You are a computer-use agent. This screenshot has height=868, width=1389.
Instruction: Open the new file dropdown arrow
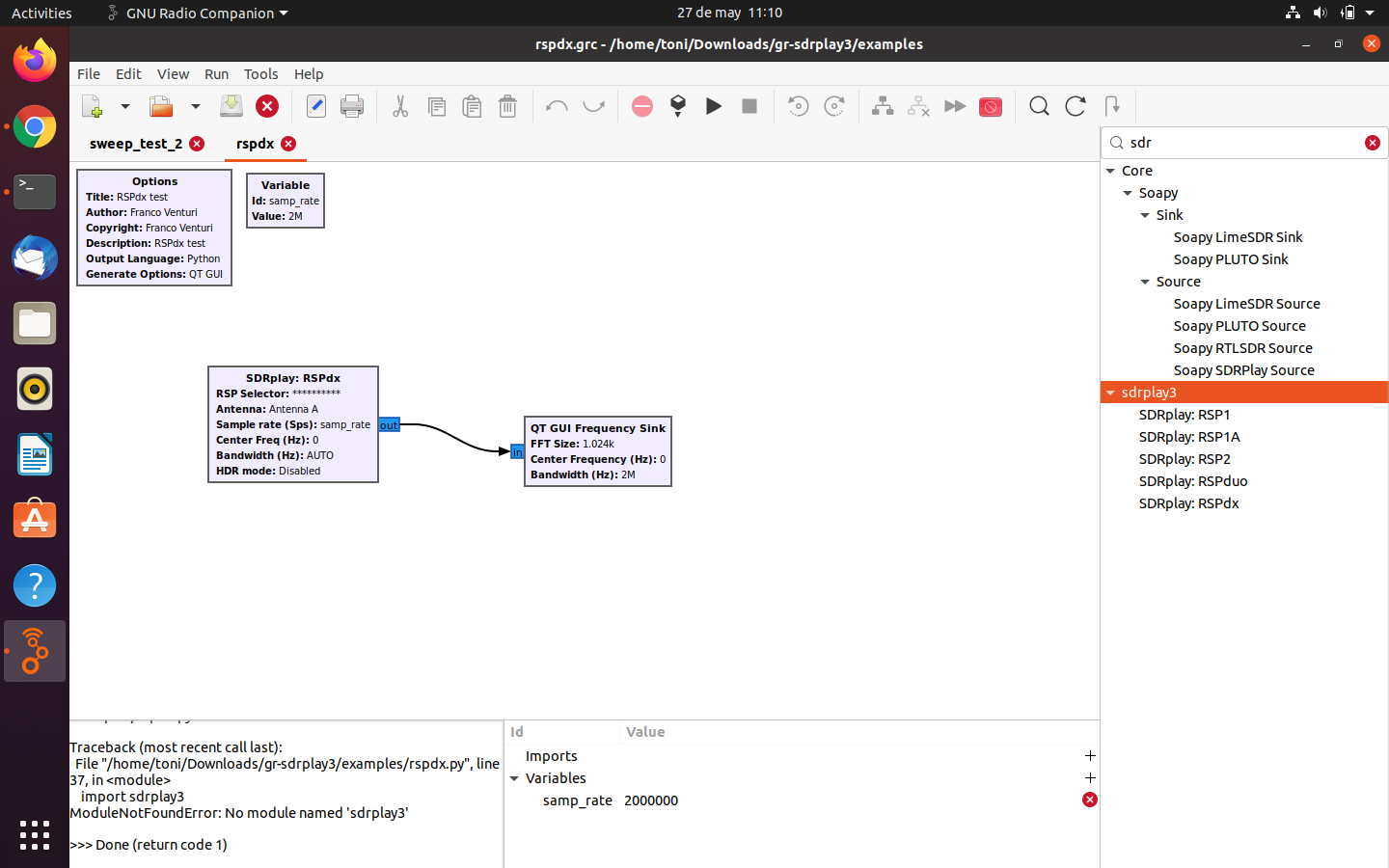(125, 106)
